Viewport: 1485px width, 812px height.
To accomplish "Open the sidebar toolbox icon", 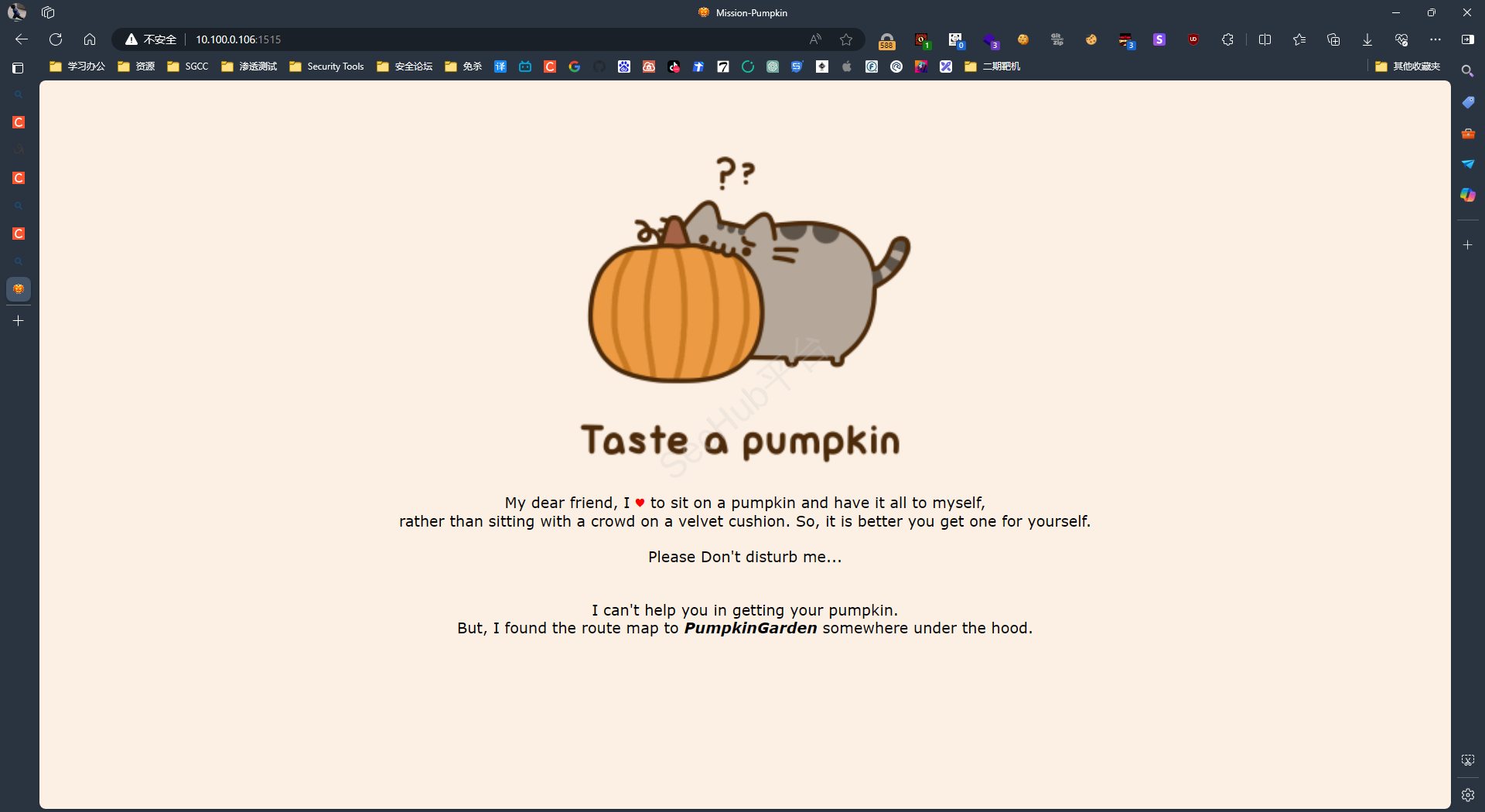I will pos(1468,133).
